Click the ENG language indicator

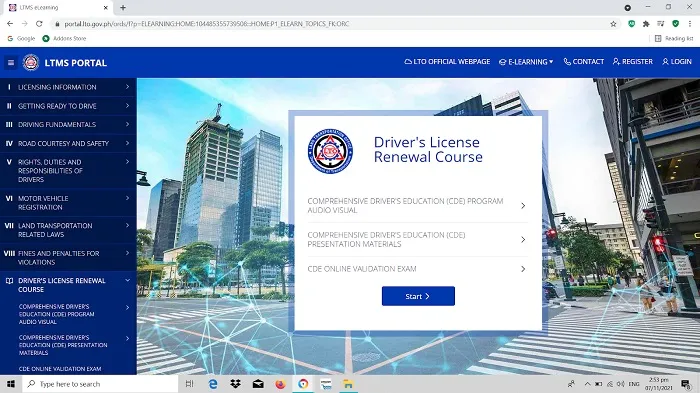pyautogui.click(x=634, y=384)
